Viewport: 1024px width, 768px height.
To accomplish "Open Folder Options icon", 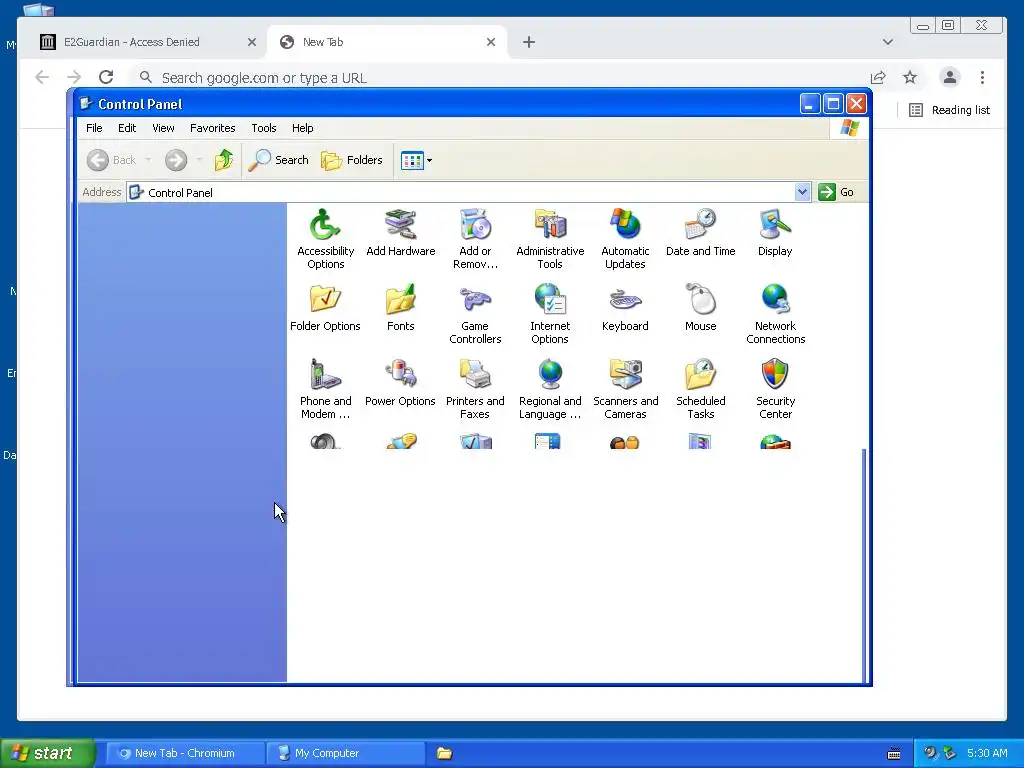I will [325, 308].
